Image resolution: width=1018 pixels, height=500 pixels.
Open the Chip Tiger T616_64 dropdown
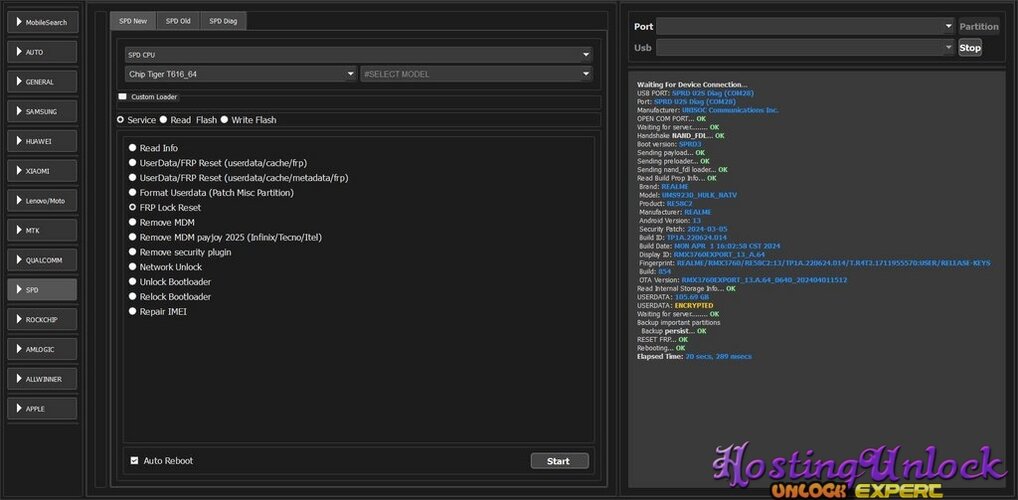pyautogui.click(x=241, y=74)
